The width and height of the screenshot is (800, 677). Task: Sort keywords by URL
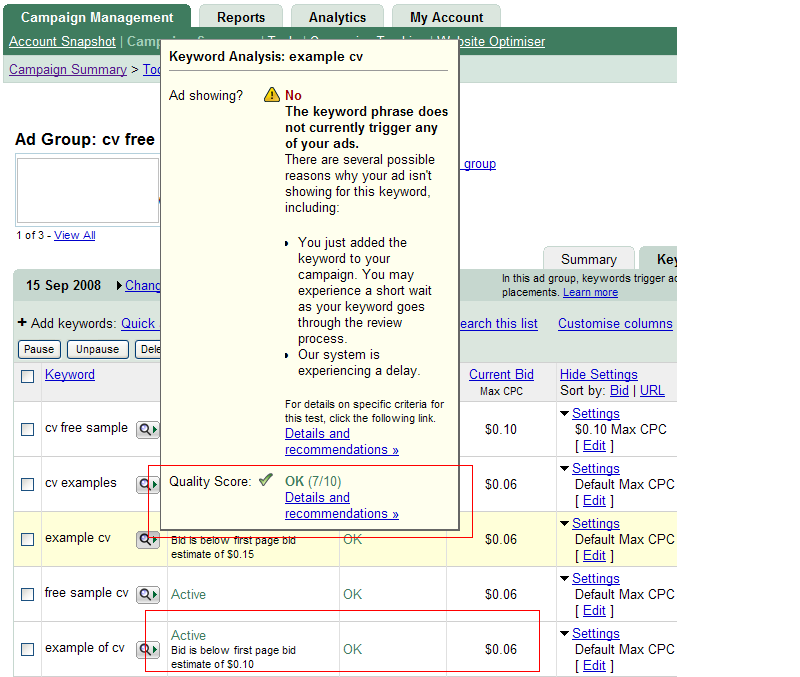pyautogui.click(x=652, y=391)
